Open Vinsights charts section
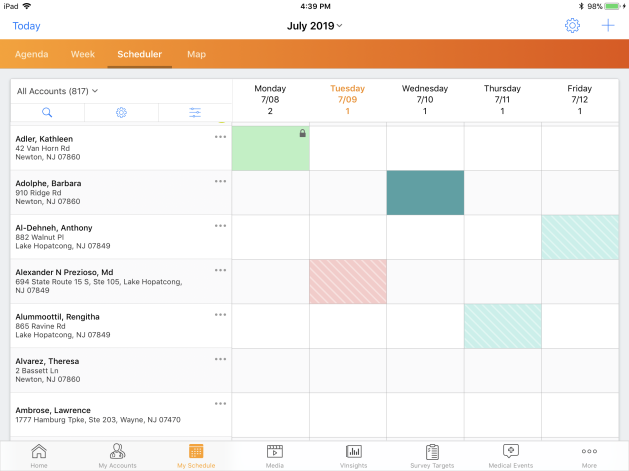The image size is (629, 471). (x=353, y=455)
